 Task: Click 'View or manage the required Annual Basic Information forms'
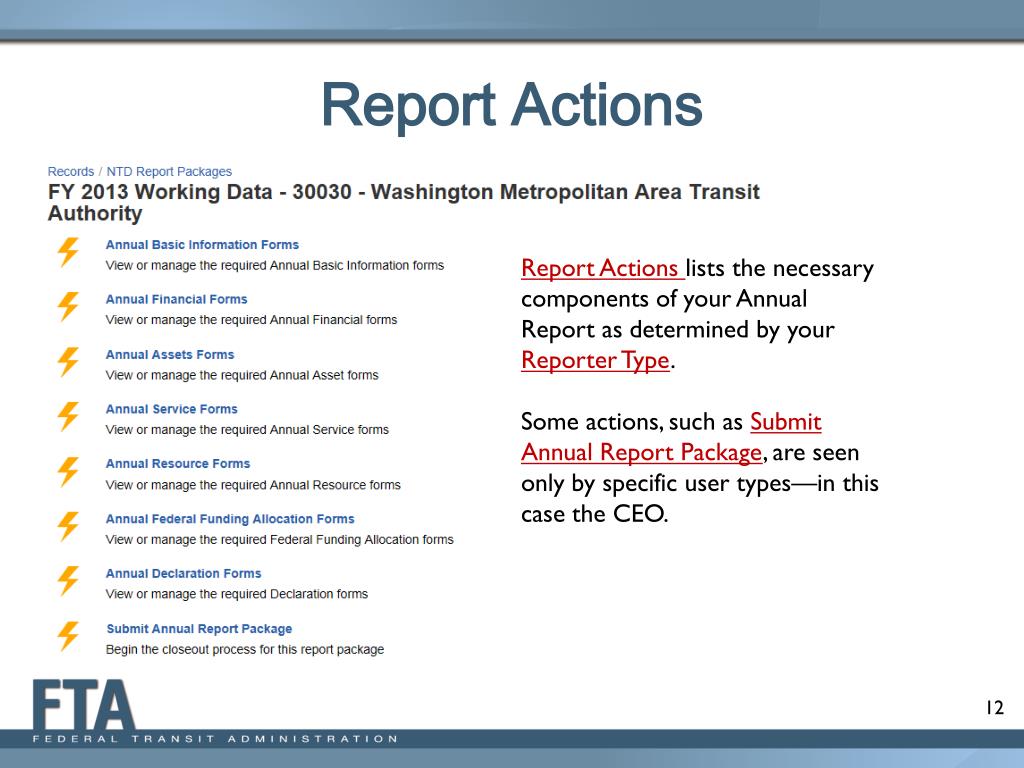coord(275,266)
